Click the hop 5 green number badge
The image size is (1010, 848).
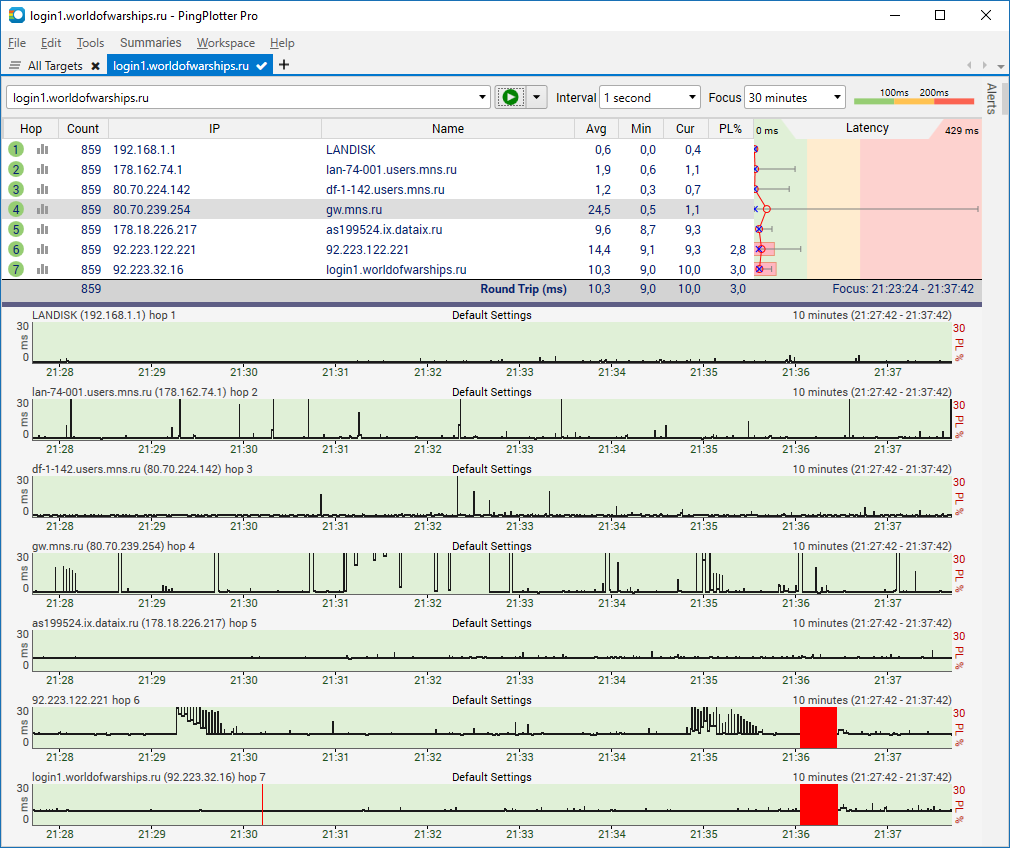[x=16, y=229]
